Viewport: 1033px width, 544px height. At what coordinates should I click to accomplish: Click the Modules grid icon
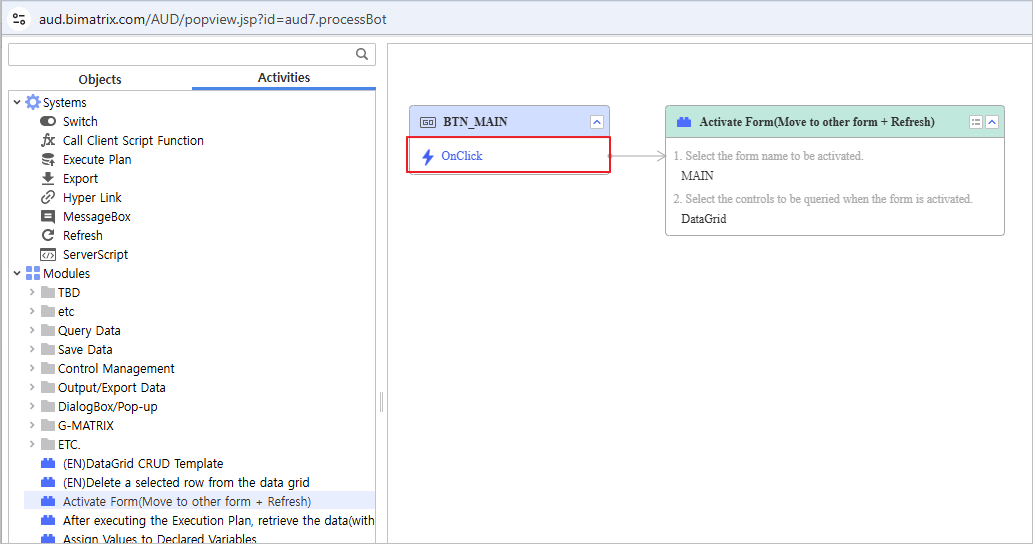click(x=33, y=273)
